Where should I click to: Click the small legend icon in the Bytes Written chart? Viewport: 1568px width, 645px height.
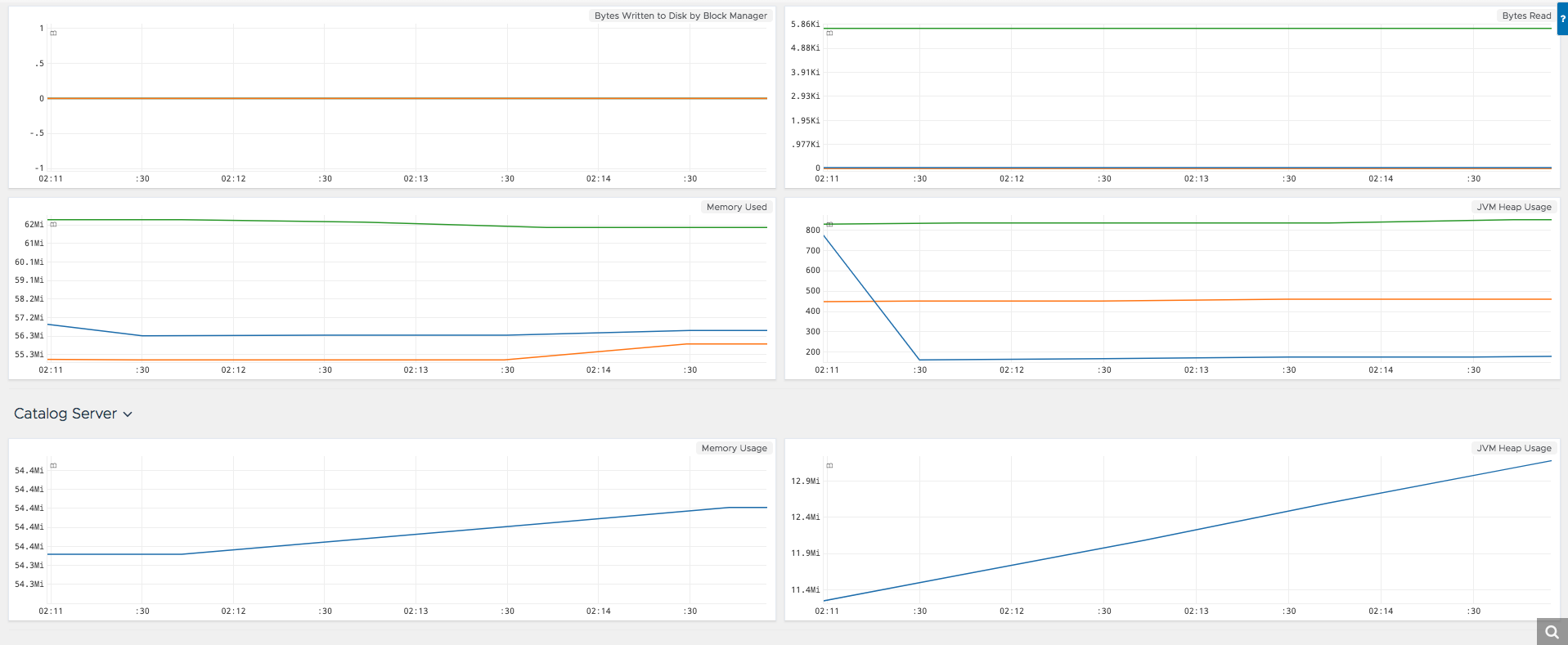(x=53, y=34)
